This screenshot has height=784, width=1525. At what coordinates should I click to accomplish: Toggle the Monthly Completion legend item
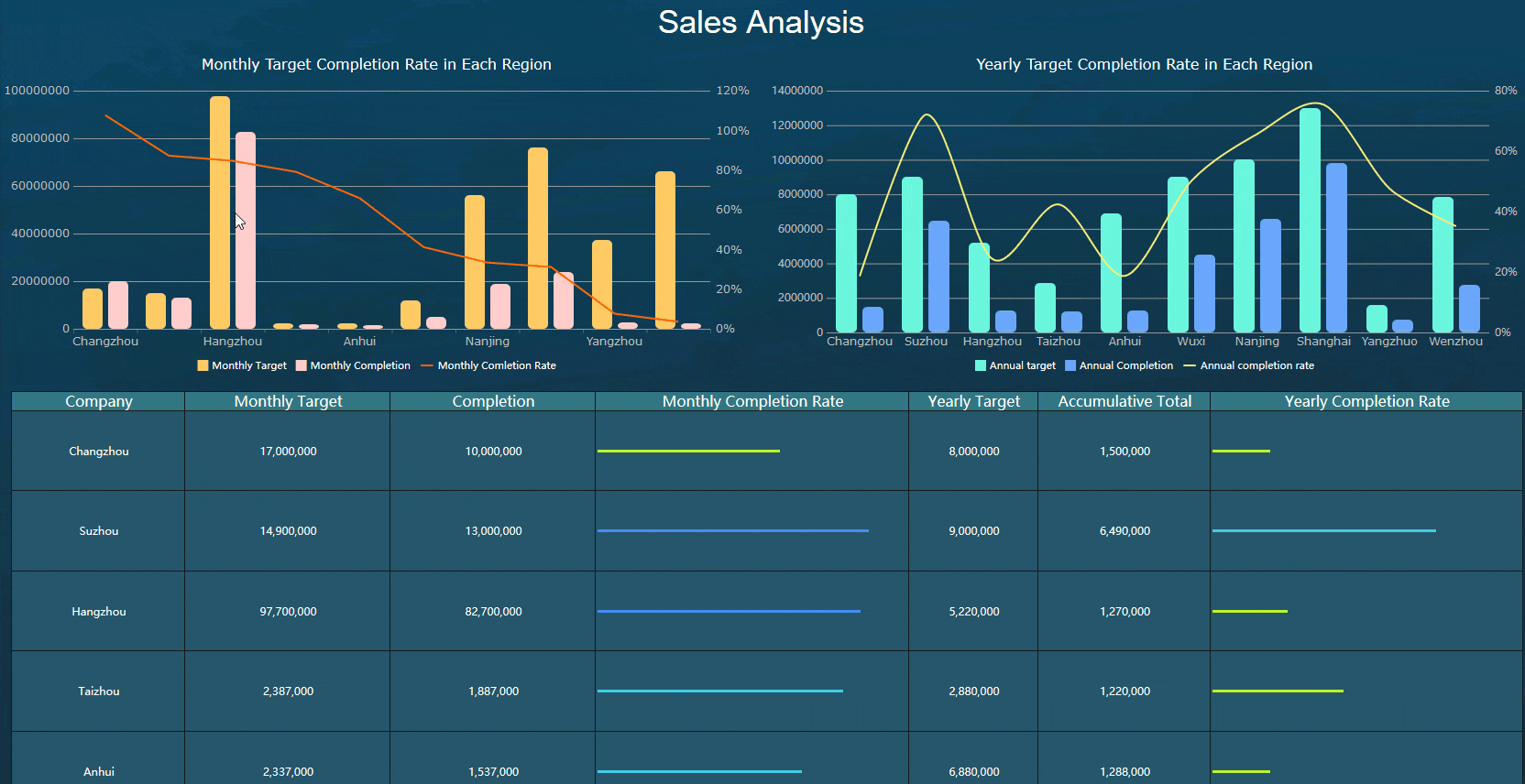[x=353, y=365]
